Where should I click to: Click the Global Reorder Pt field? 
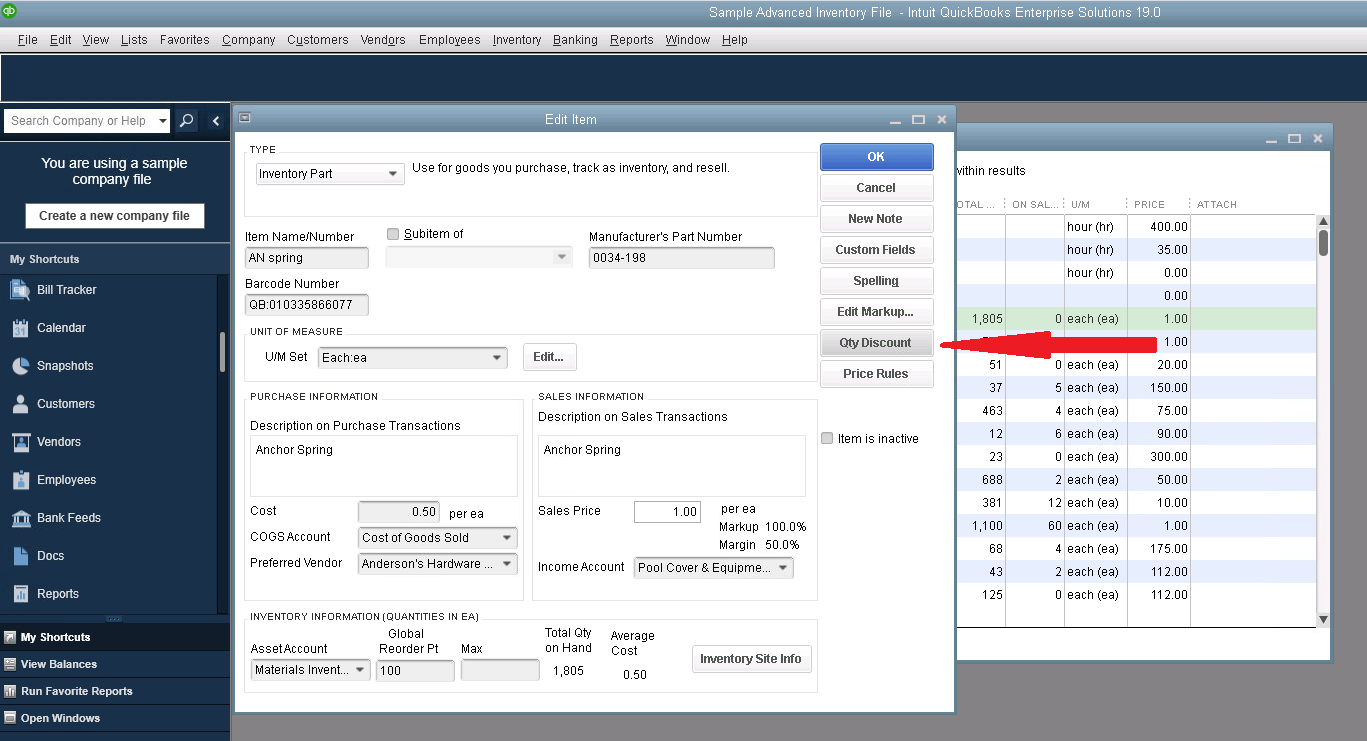(415, 670)
